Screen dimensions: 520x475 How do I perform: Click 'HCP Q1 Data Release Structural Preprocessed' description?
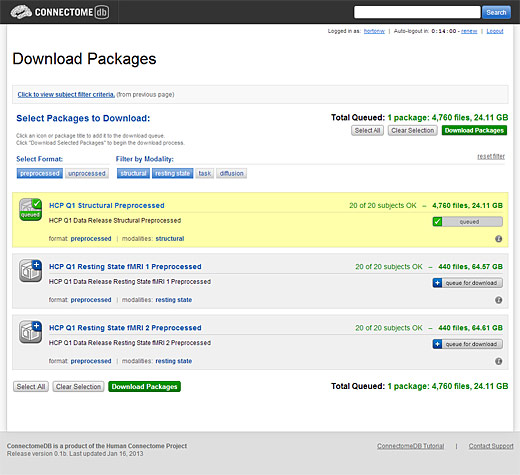[115, 220]
